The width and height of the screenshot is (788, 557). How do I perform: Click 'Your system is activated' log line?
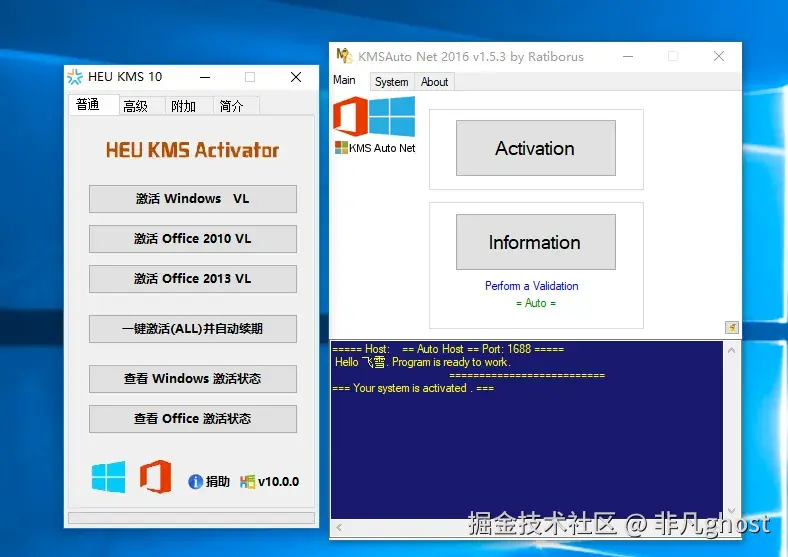pyautogui.click(x=413, y=388)
